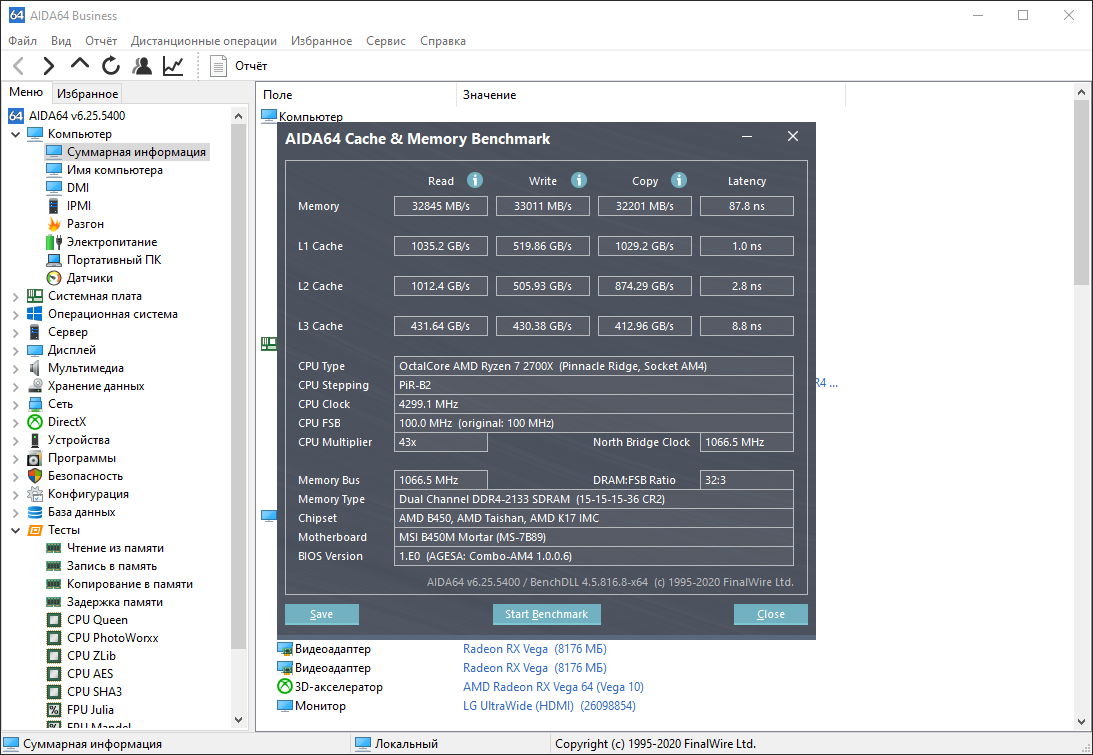This screenshot has width=1093, height=755.
Task: Click the Copy info icon
Action: pos(679,181)
